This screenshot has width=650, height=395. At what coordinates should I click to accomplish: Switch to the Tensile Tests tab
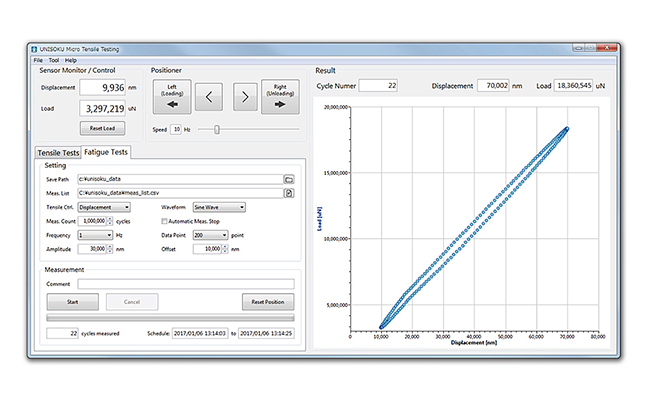58,153
